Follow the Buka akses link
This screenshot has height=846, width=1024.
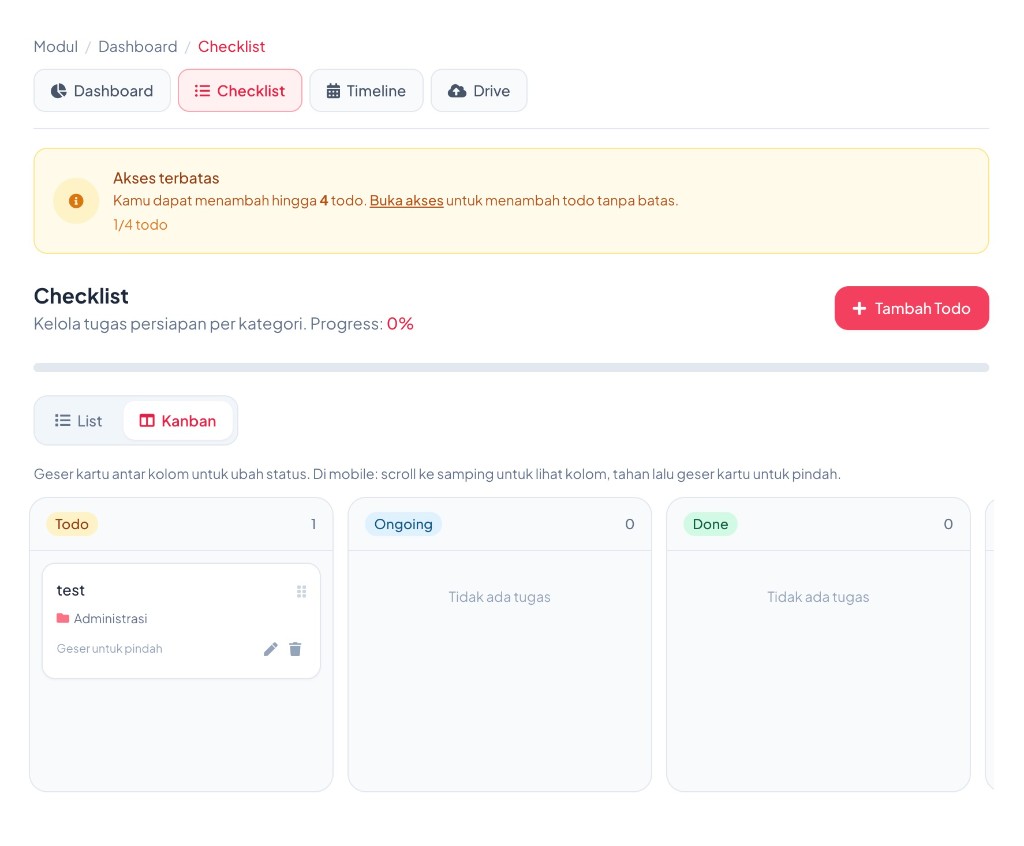click(x=406, y=201)
